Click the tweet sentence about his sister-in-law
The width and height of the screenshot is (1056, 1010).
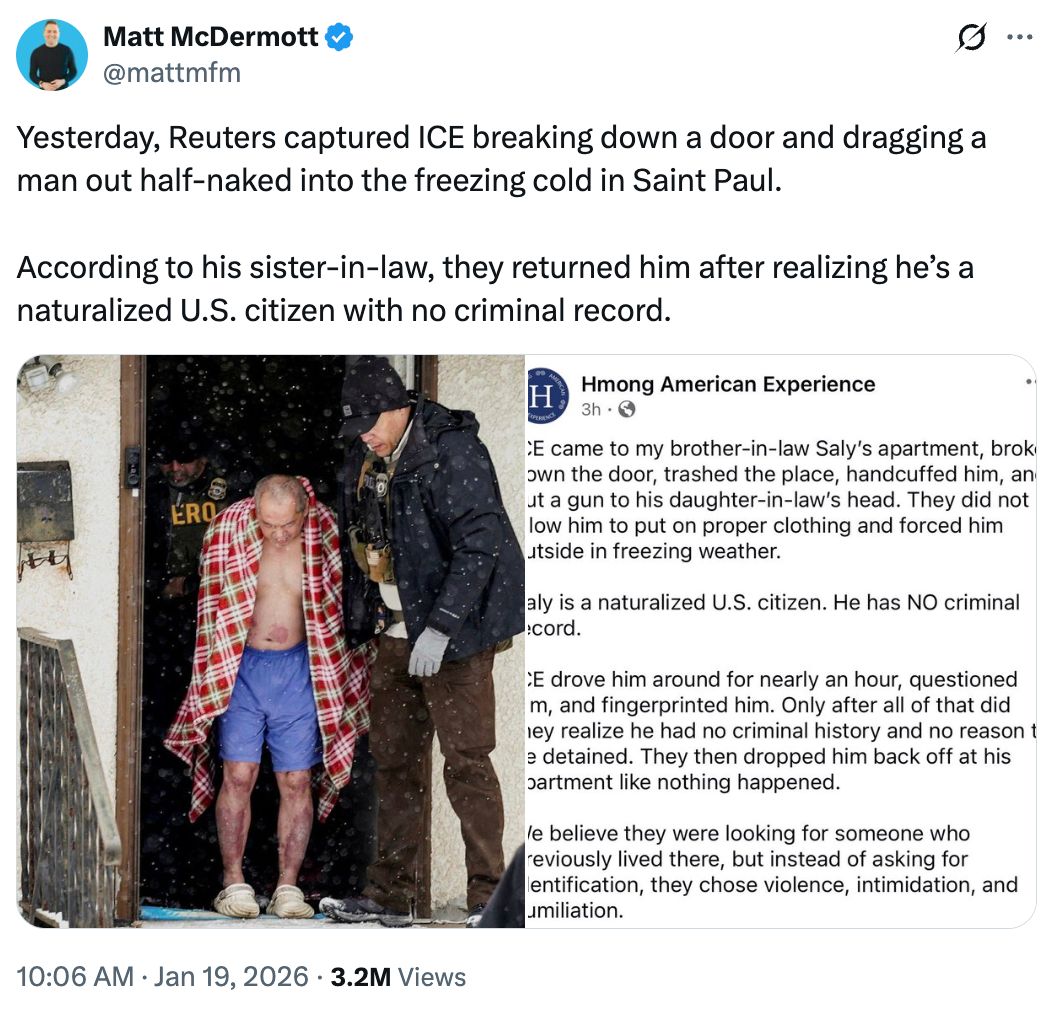[x=495, y=290]
